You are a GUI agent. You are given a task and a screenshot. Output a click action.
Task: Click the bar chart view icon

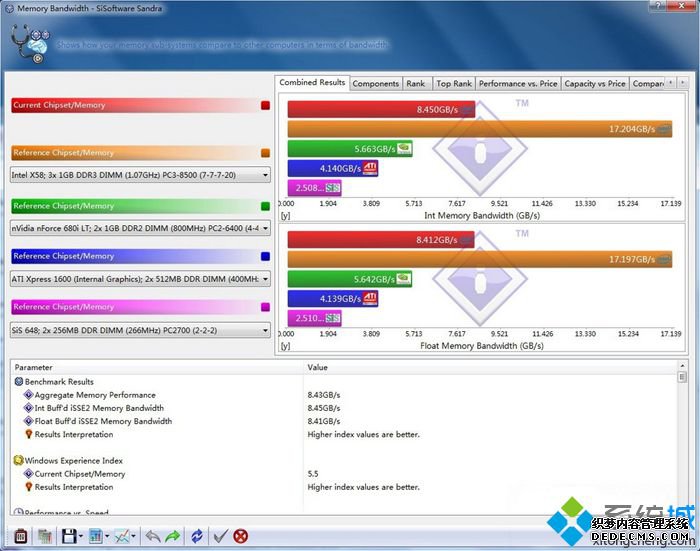click(96, 536)
